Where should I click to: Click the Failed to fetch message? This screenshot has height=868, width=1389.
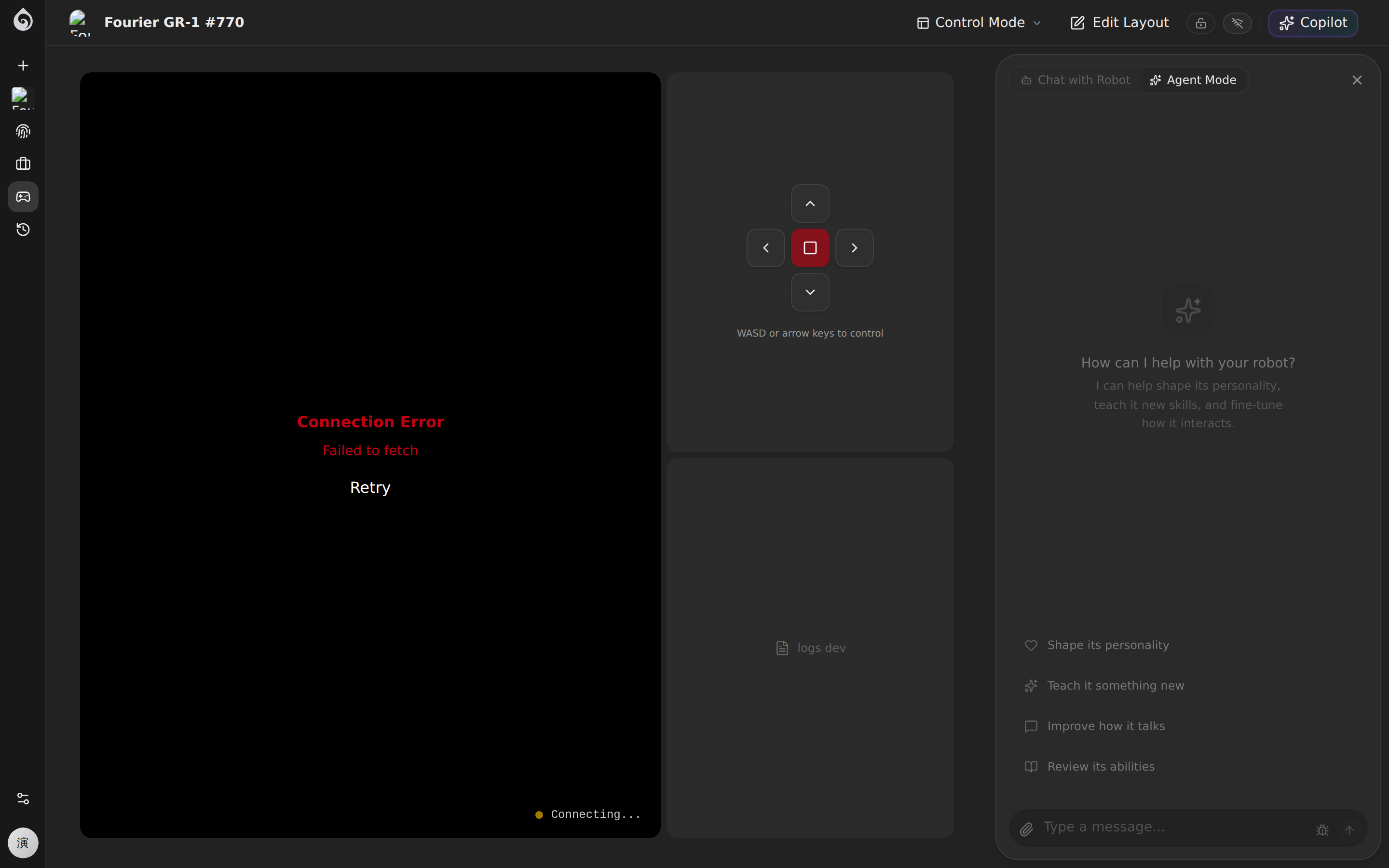pos(370,451)
